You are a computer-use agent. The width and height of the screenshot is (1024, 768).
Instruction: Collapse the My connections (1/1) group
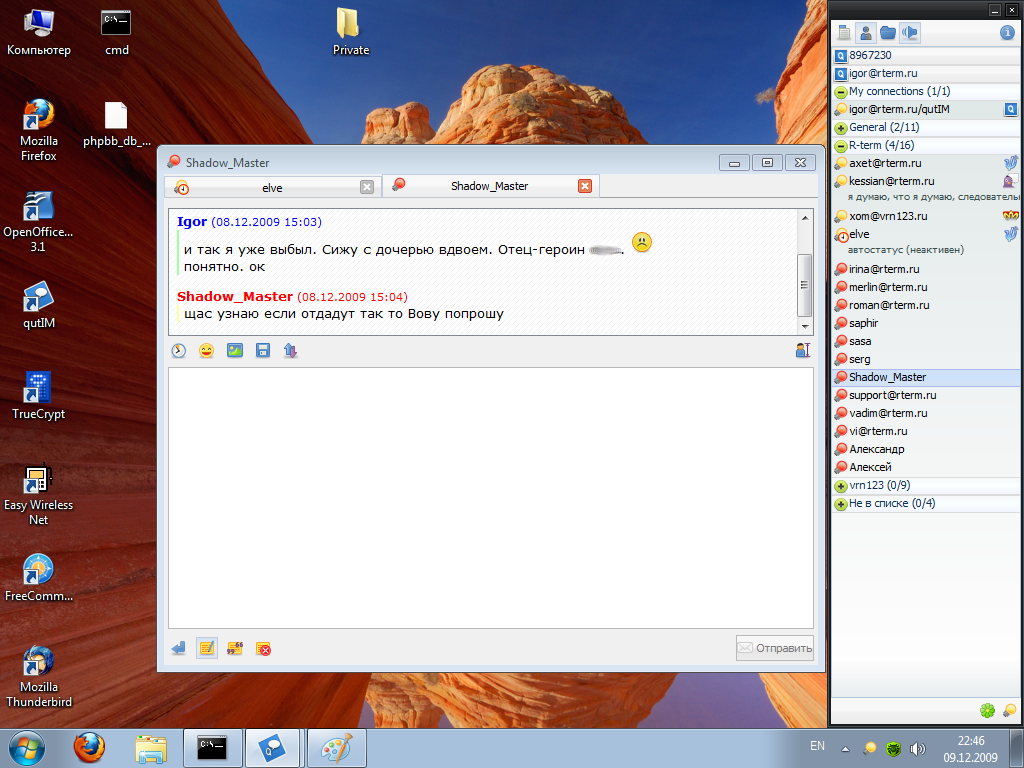click(841, 91)
